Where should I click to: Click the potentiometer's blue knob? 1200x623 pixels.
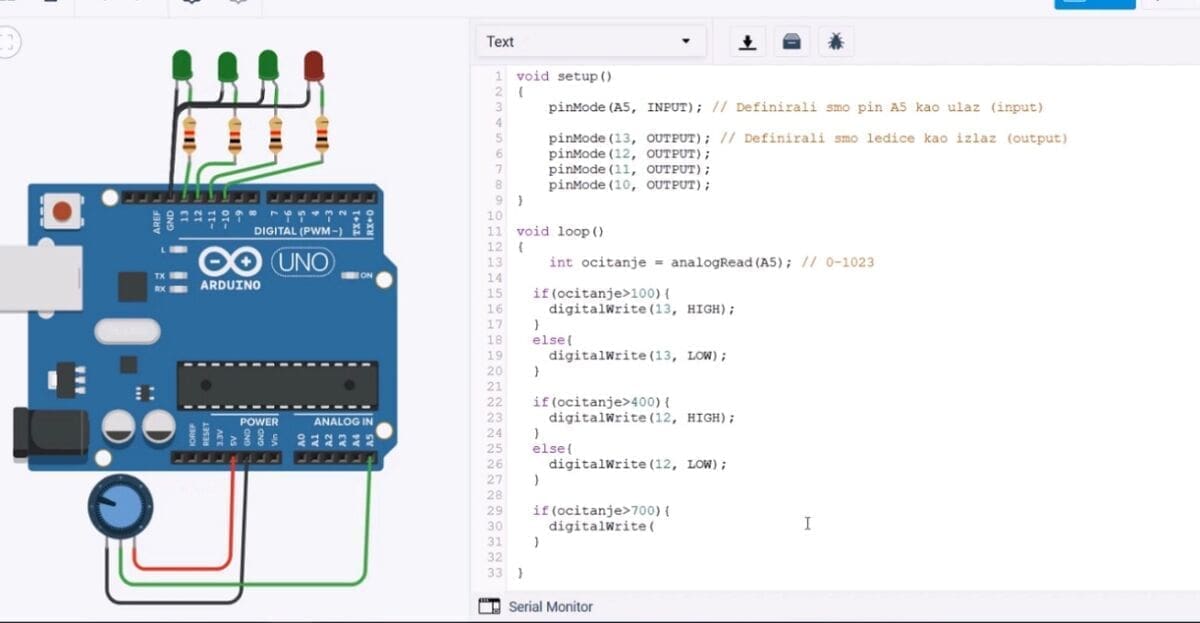coord(121,507)
